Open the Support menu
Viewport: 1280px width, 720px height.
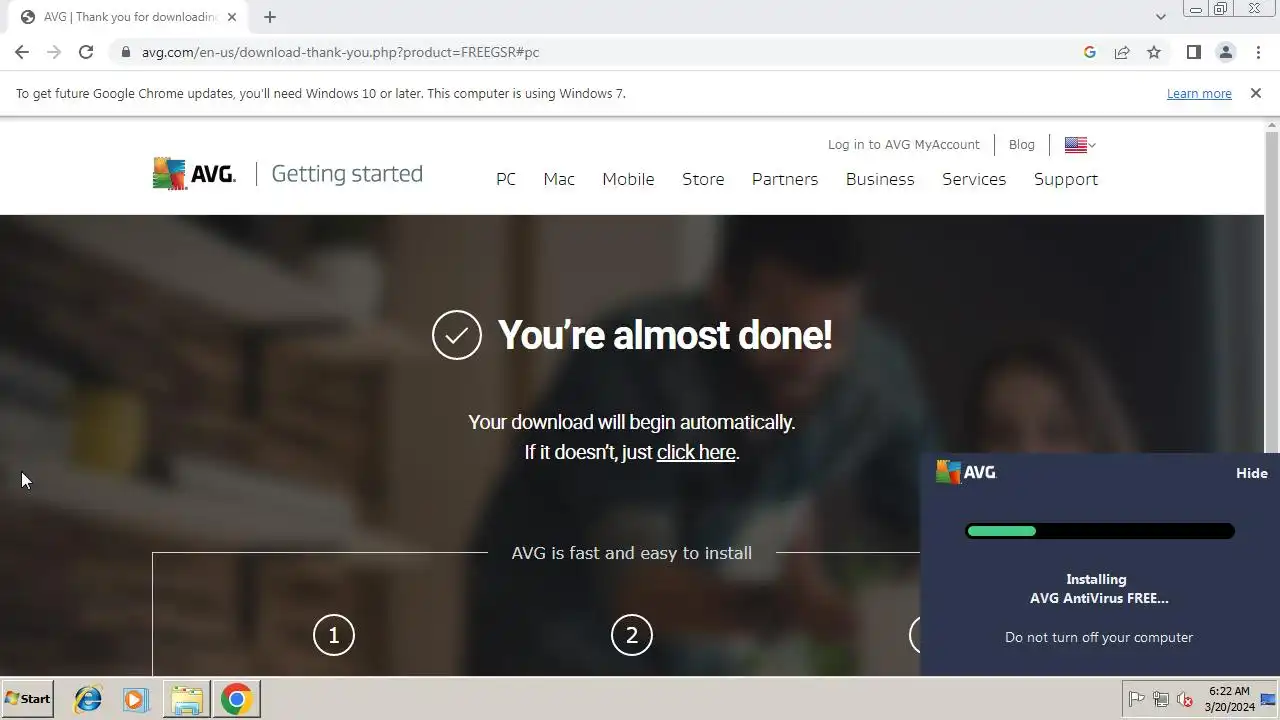[1066, 179]
